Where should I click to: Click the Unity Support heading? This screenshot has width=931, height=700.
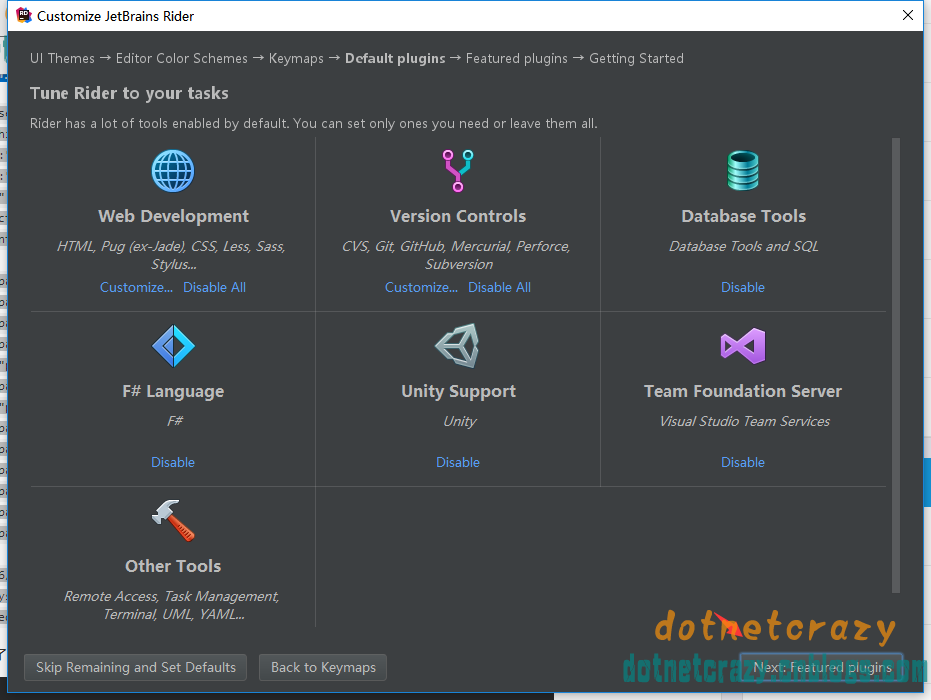(x=458, y=391)
